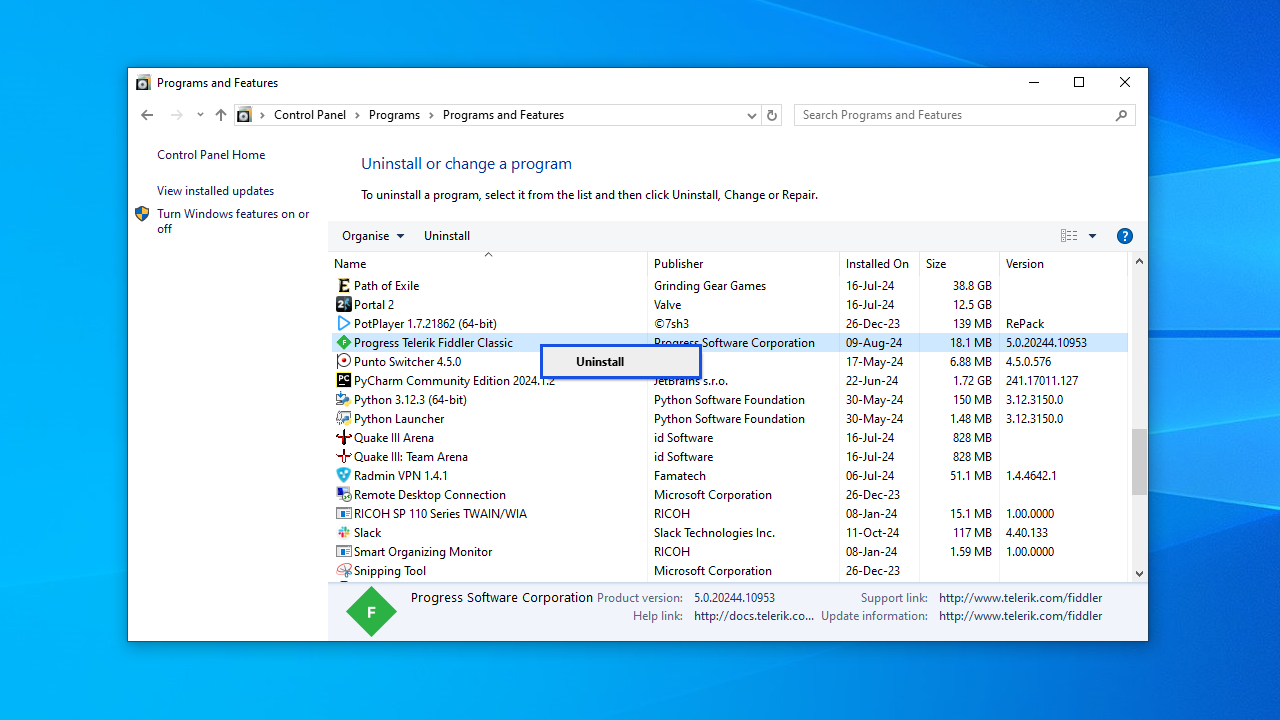The image size is (1280, 720).
Task: Click the search magnifier icon
Action: (1122, 115)
